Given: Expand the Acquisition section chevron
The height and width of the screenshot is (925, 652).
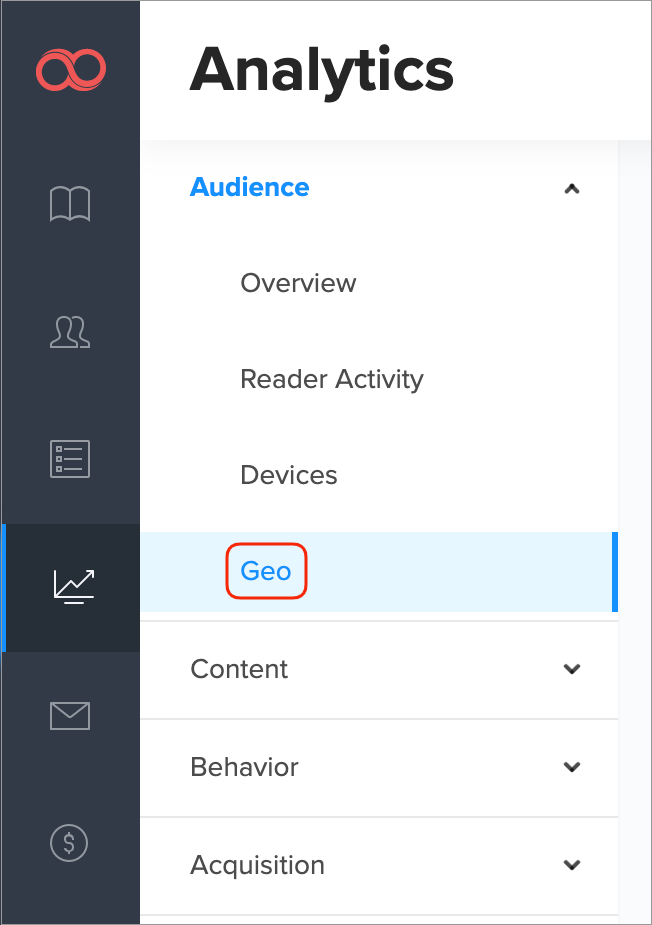Looking at the screenshot, I should [x=571, y=865].
